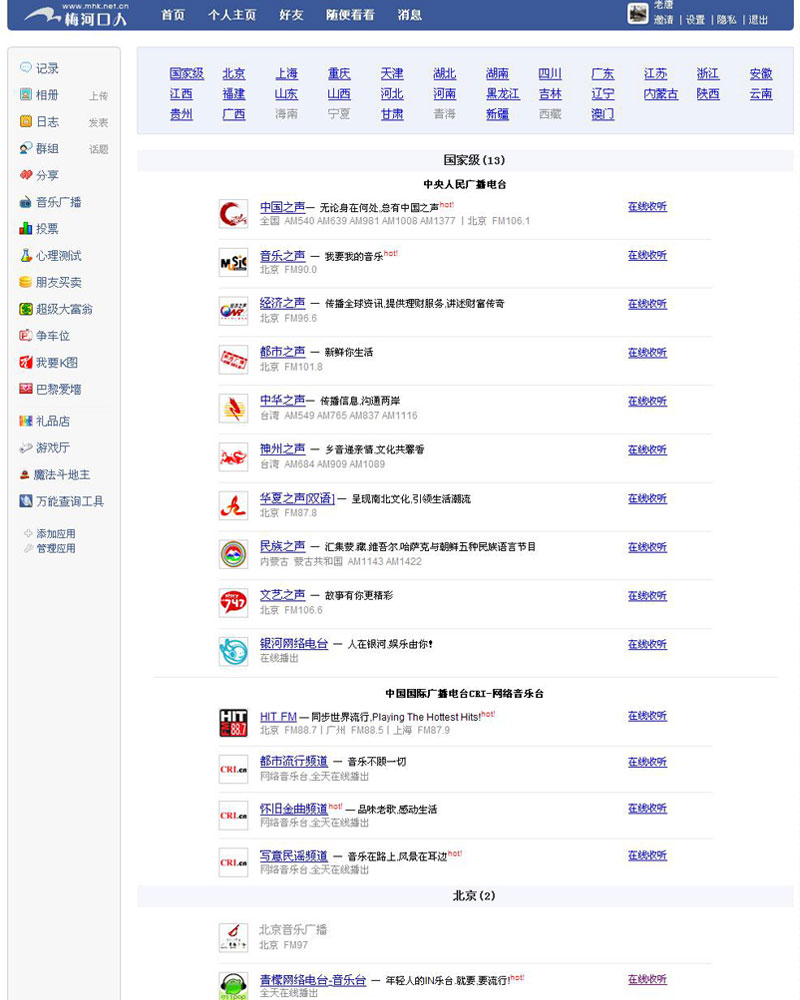The image size is (800, 1000).
Task: Click 在线收听 for HIT FM
Action: (647, 716)
